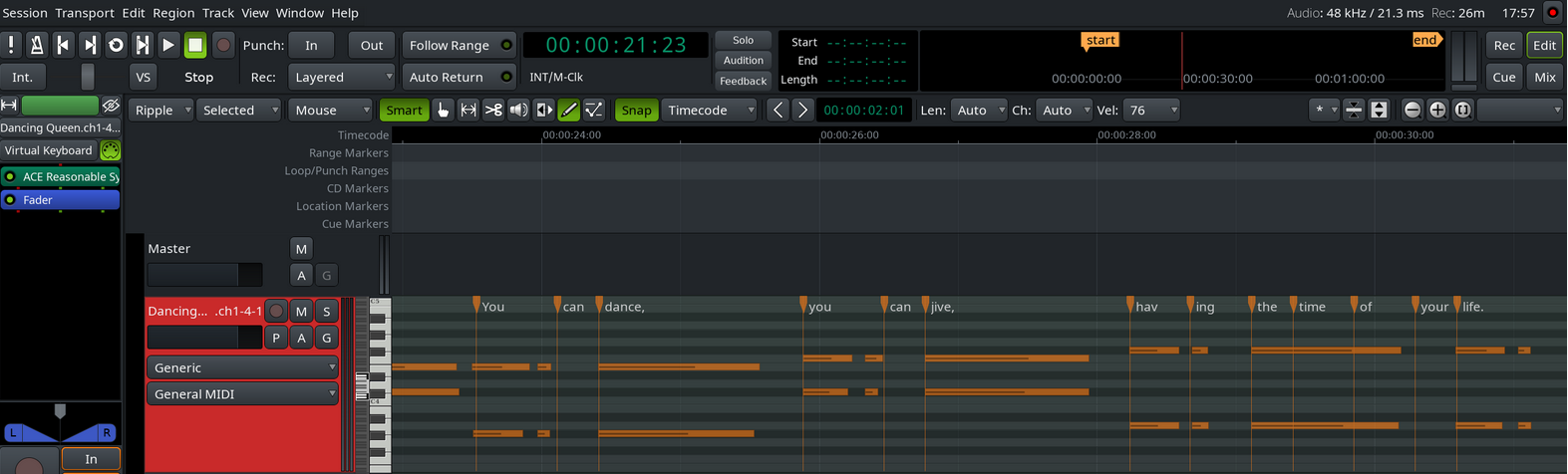Toggle Punch Out button
The height and width of the screenshot is (474, 1568).
click(372, 45)
